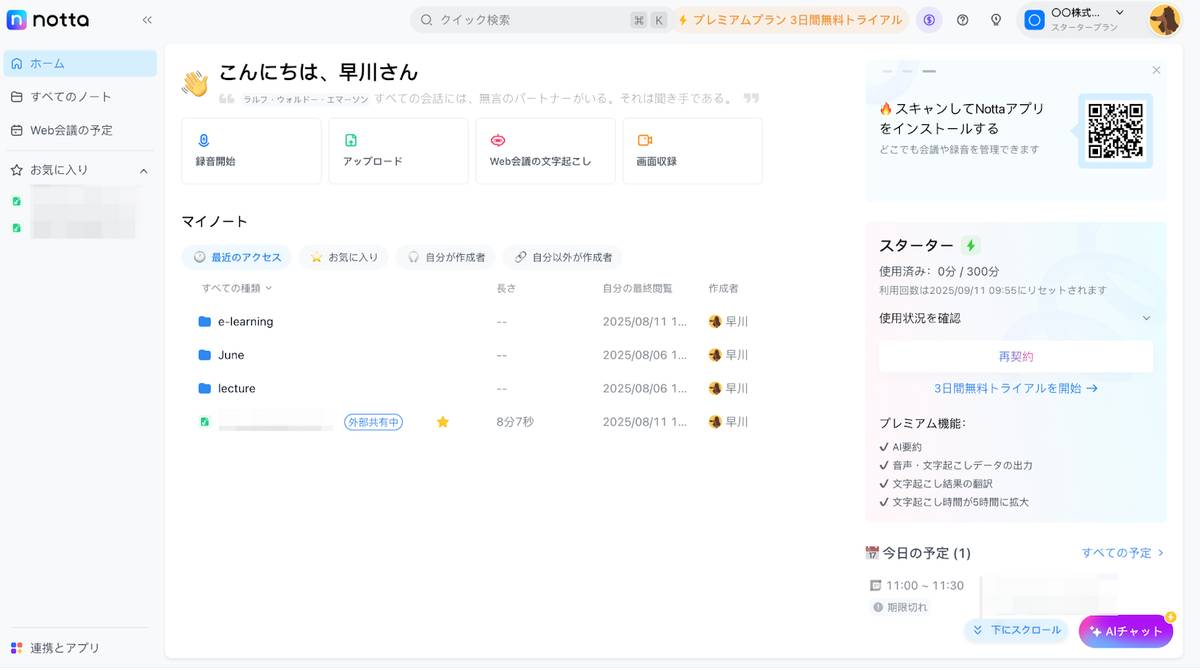
Task: Click the 11:00 ~ 11:30 schedule entry
Action: point(925,585)
